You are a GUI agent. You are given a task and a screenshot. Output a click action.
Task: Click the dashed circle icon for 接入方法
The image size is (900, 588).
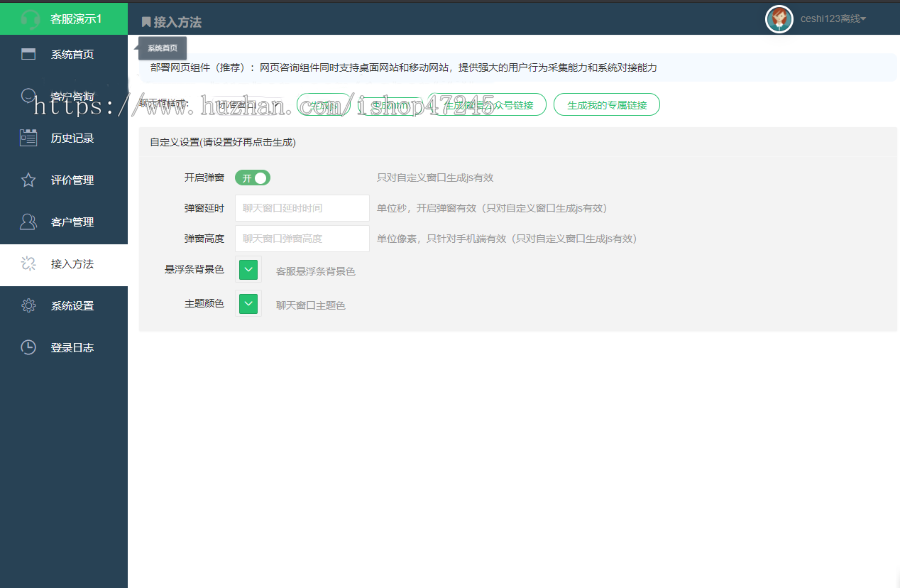pos(28,264)
